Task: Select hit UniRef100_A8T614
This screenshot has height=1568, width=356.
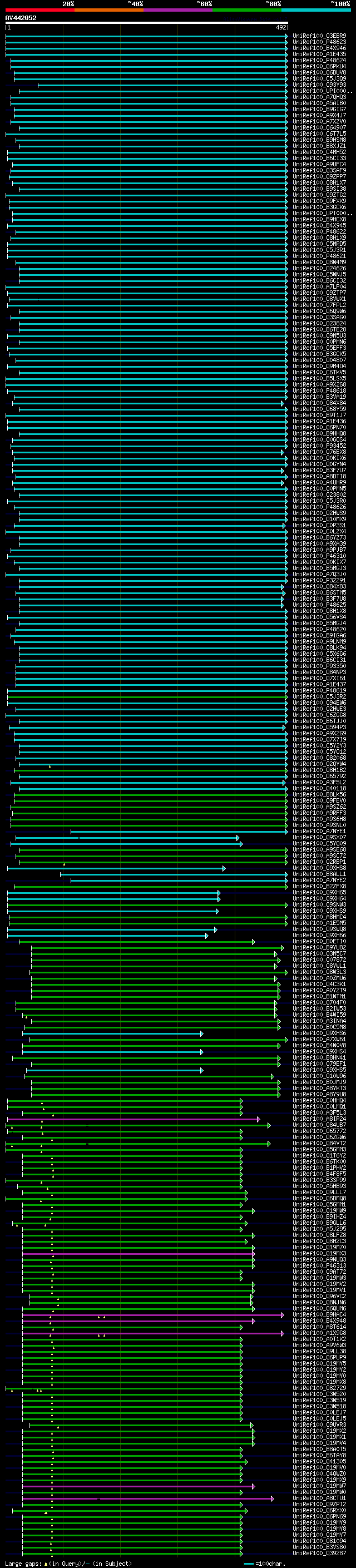Action: (319, 1328)
